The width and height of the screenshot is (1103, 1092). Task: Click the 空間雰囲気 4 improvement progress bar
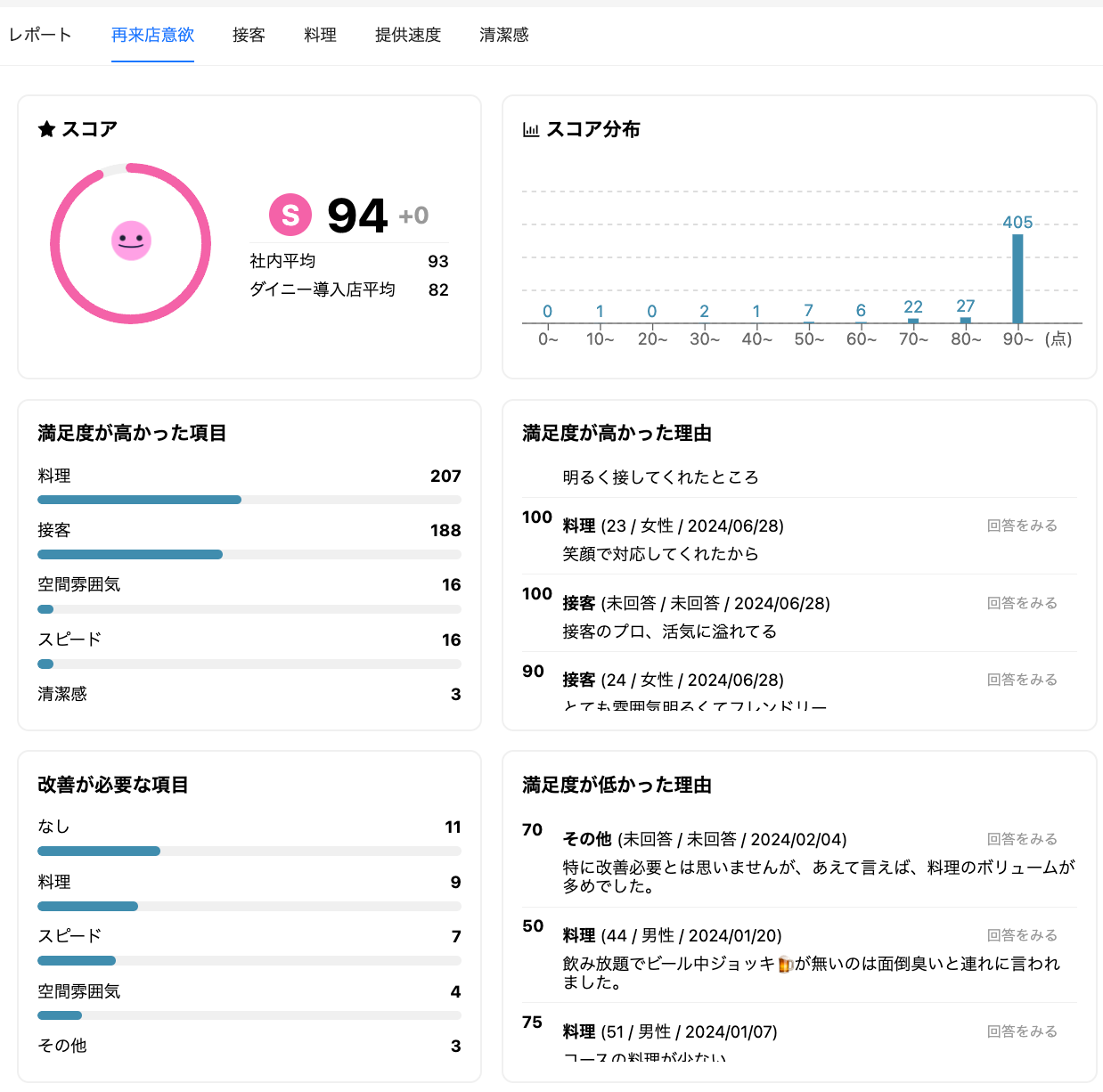tap(249, 1015)
